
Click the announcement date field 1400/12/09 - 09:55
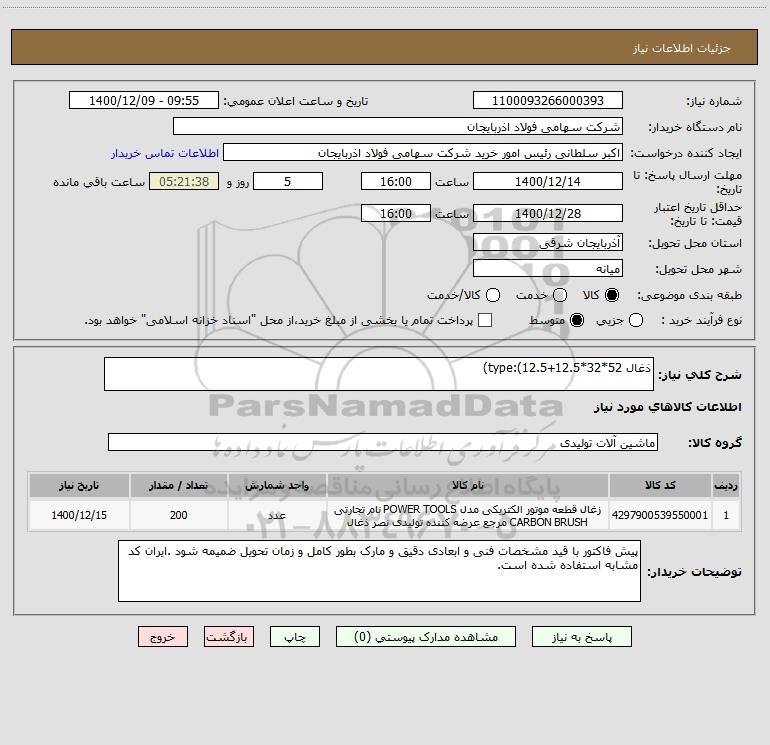click(x=144, y=101)
